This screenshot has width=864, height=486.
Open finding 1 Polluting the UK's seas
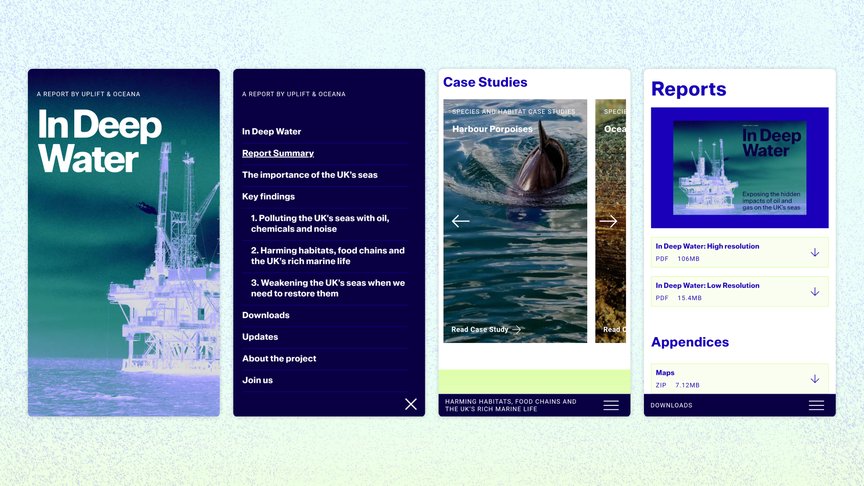(x=320, y=223)
